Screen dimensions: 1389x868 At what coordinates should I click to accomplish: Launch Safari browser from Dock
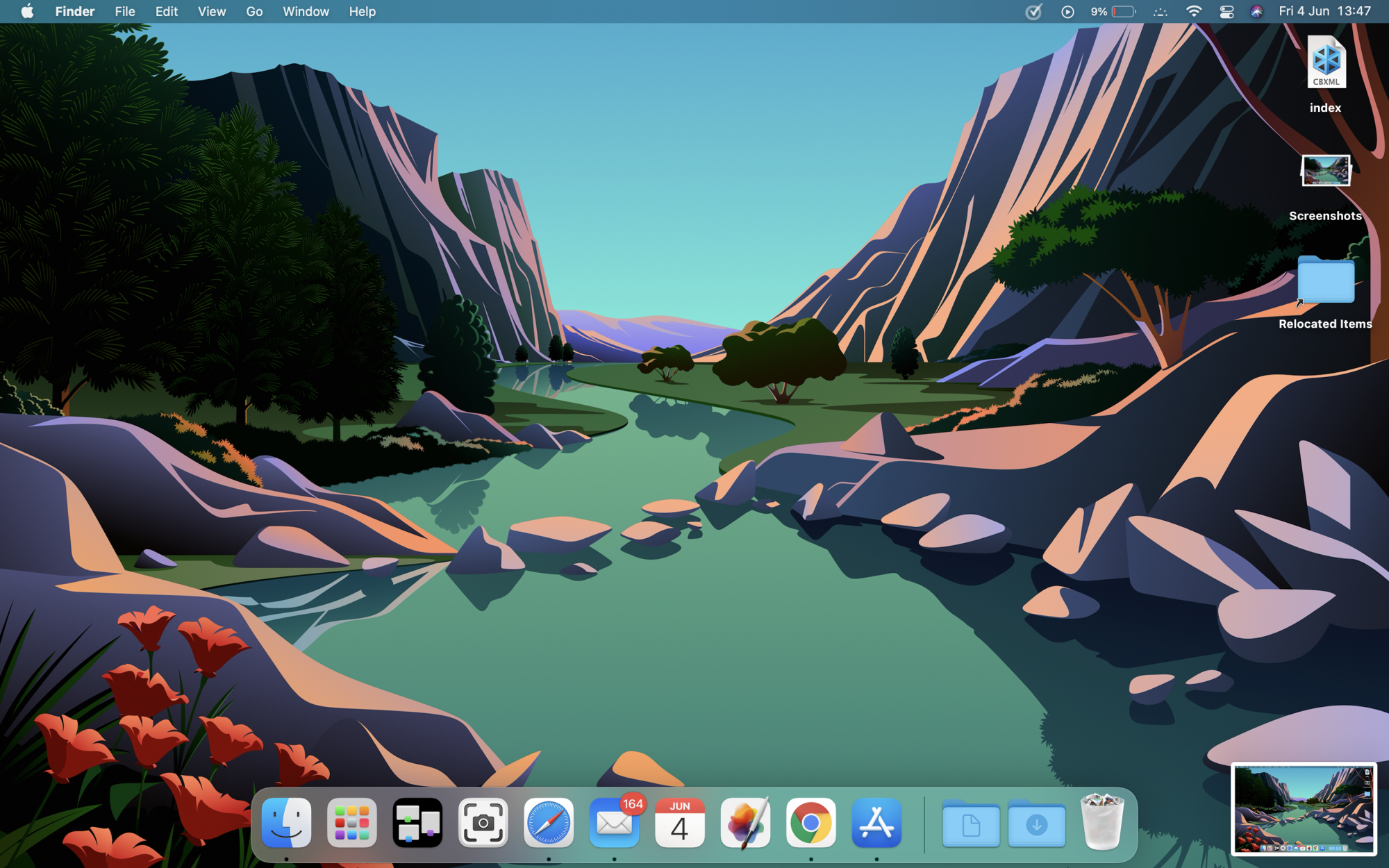point(549,823)
